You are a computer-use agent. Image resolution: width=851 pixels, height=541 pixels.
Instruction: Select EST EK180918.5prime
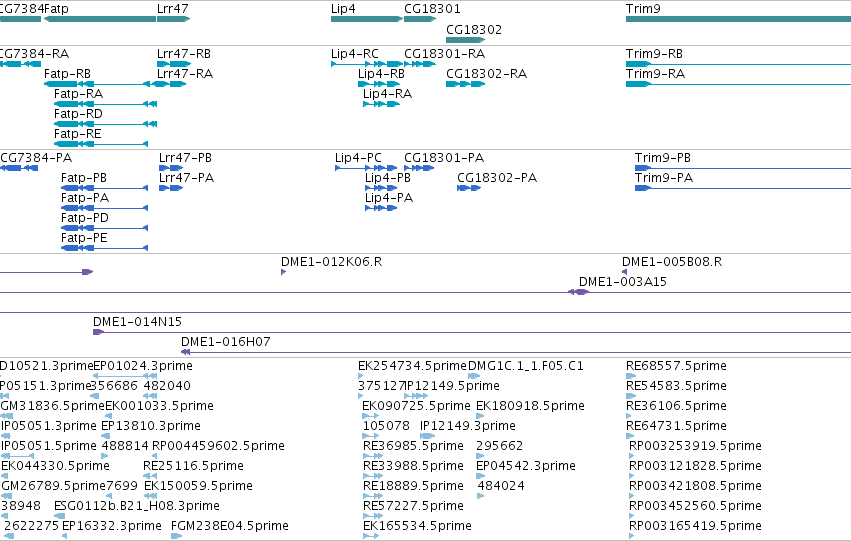(479, 416)
